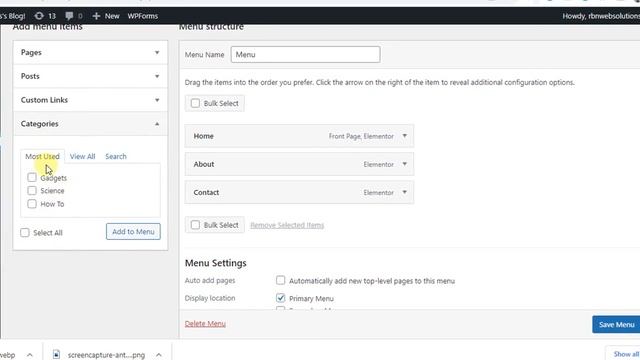The image size is (640, 360).
Task: Click the Add to Menu button
Action: click(133, 231)
